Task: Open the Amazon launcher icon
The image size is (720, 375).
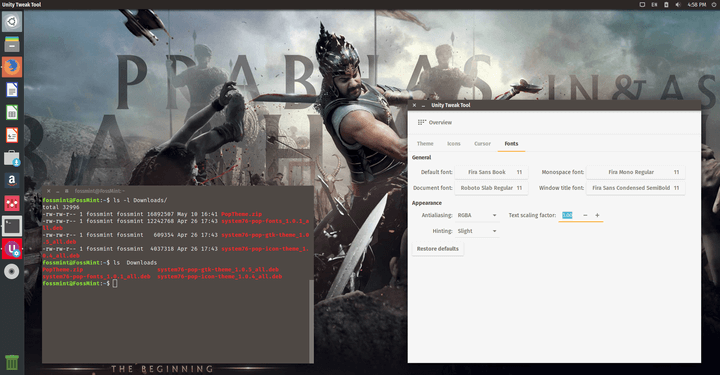Action: 12,180
